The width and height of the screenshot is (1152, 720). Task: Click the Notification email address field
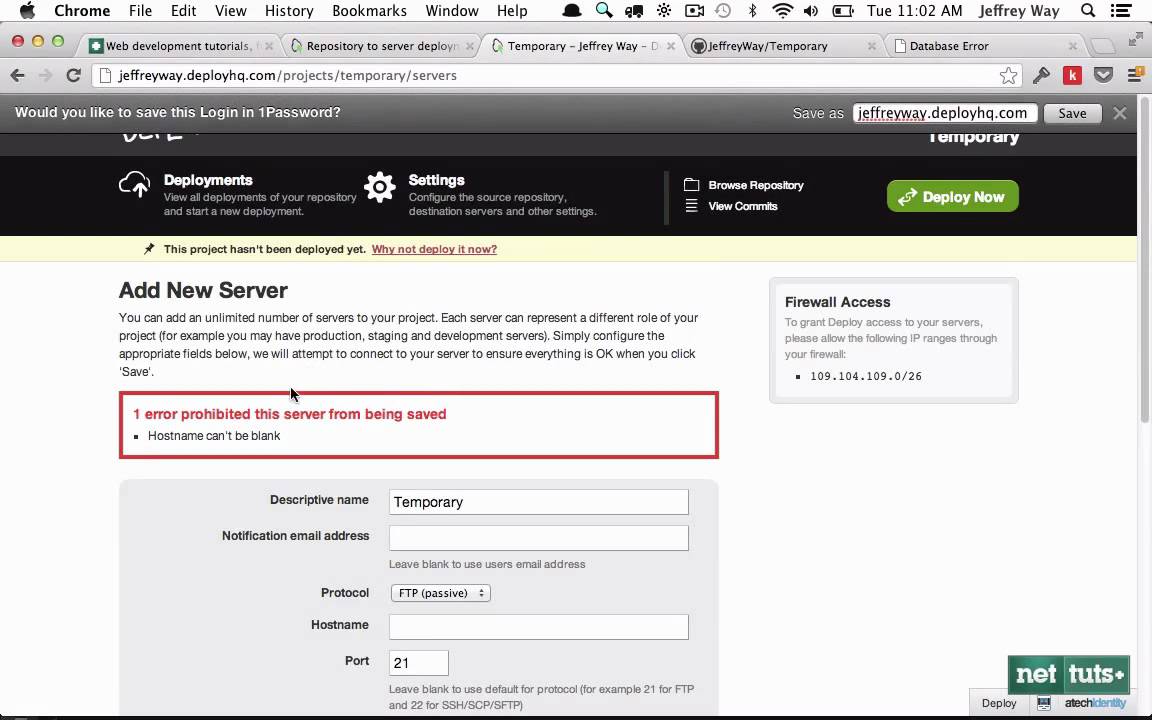click(539, 538)
